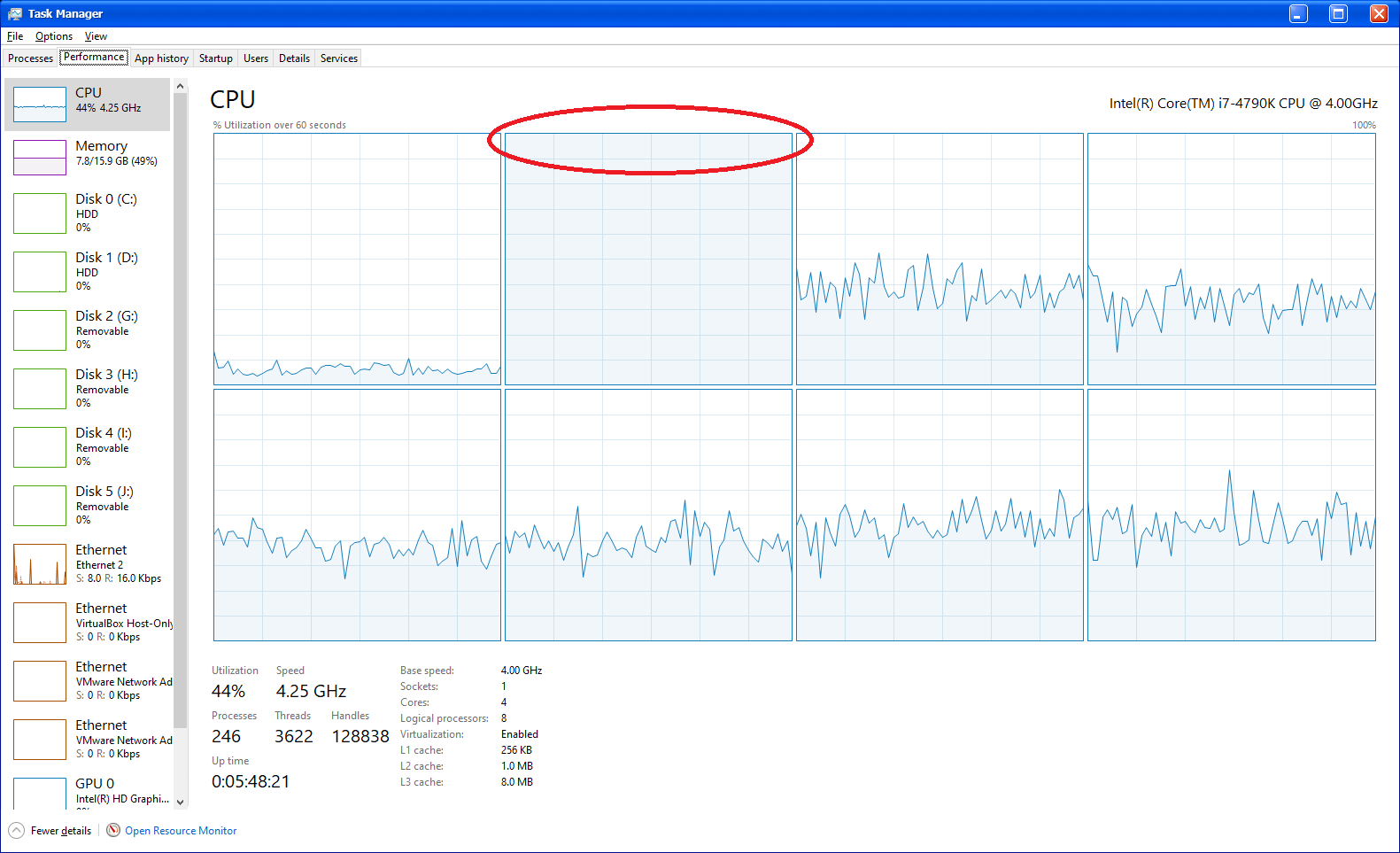Screen dimensions: 1400x853
Task: Select the Memory mini graph thumbnail
Action: 40,158
